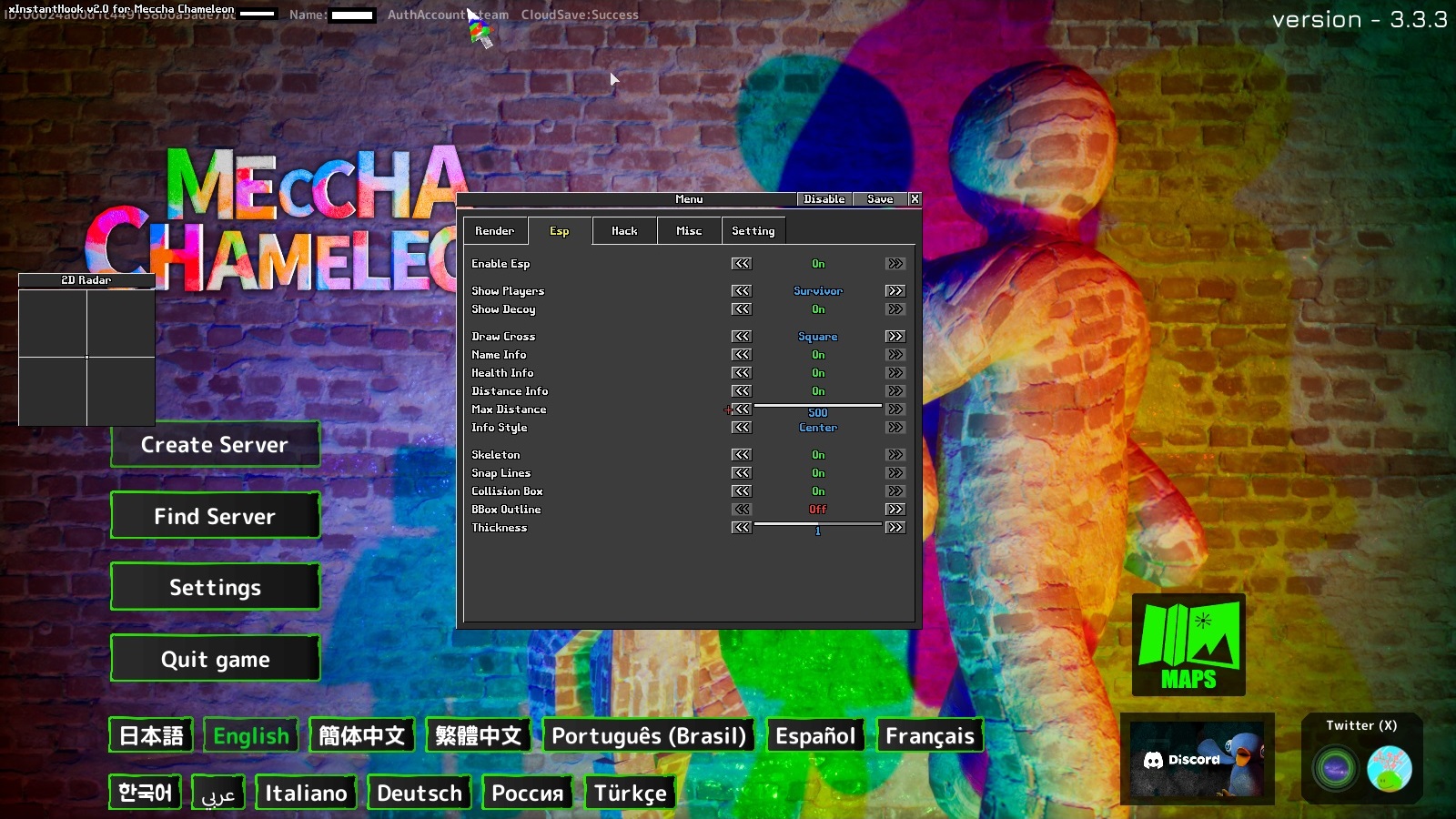This screenshot has height=819, width=1456.
Task: Click right arrow for Distance Info
Action: coord(895,391)
